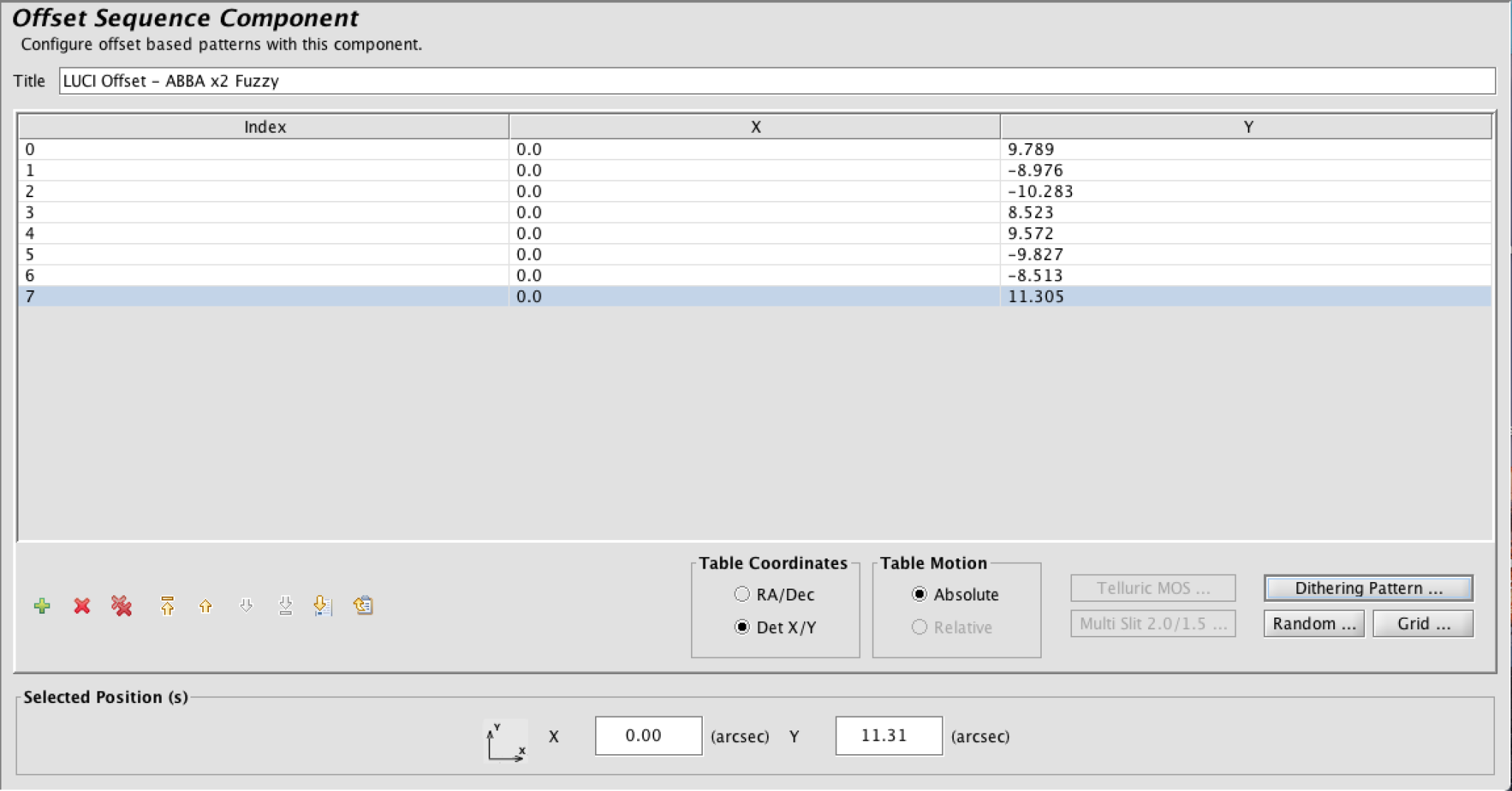This screenshot has width=1512, height=791.
Task: Click the Title text field
Action: [777, 81]
